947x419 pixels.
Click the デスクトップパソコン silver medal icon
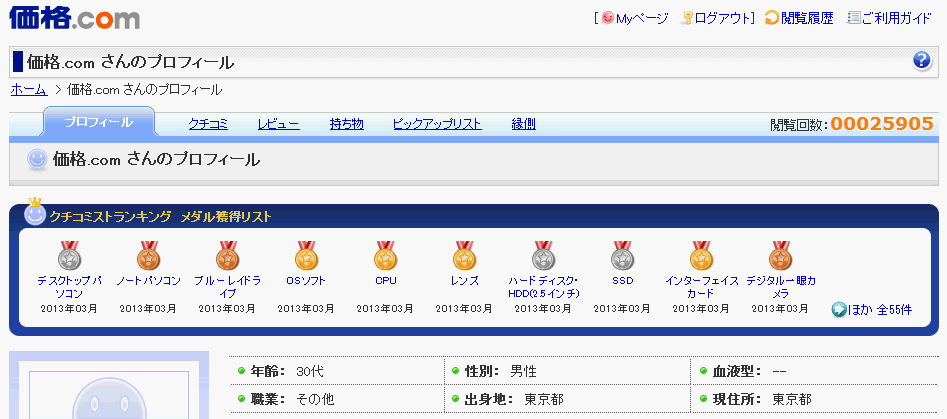[x=69, y=255]
